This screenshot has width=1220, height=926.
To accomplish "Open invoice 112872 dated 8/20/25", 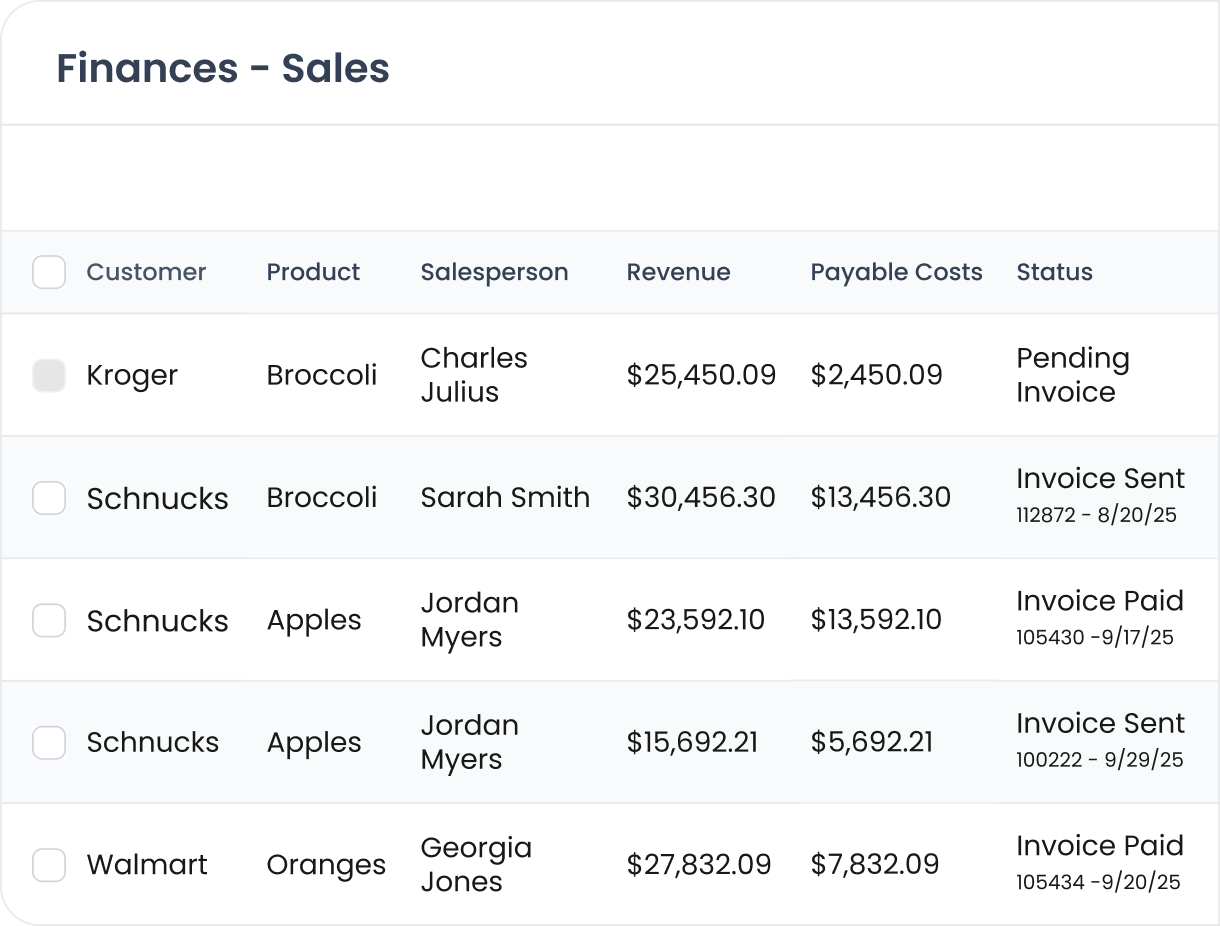I will (x=1096, y=516).
